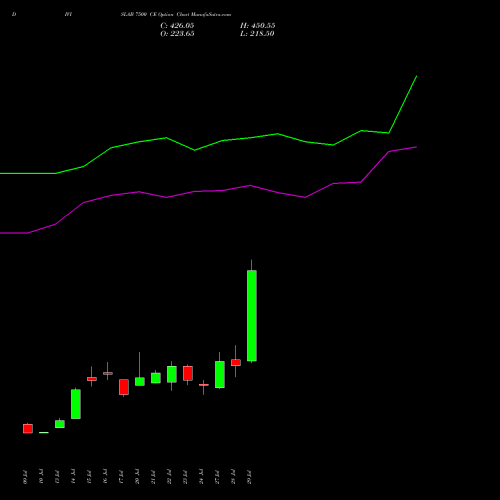Screen dimensions: 500x500
Task: Click the close value C: 426.05
Action: click(177, 26)
